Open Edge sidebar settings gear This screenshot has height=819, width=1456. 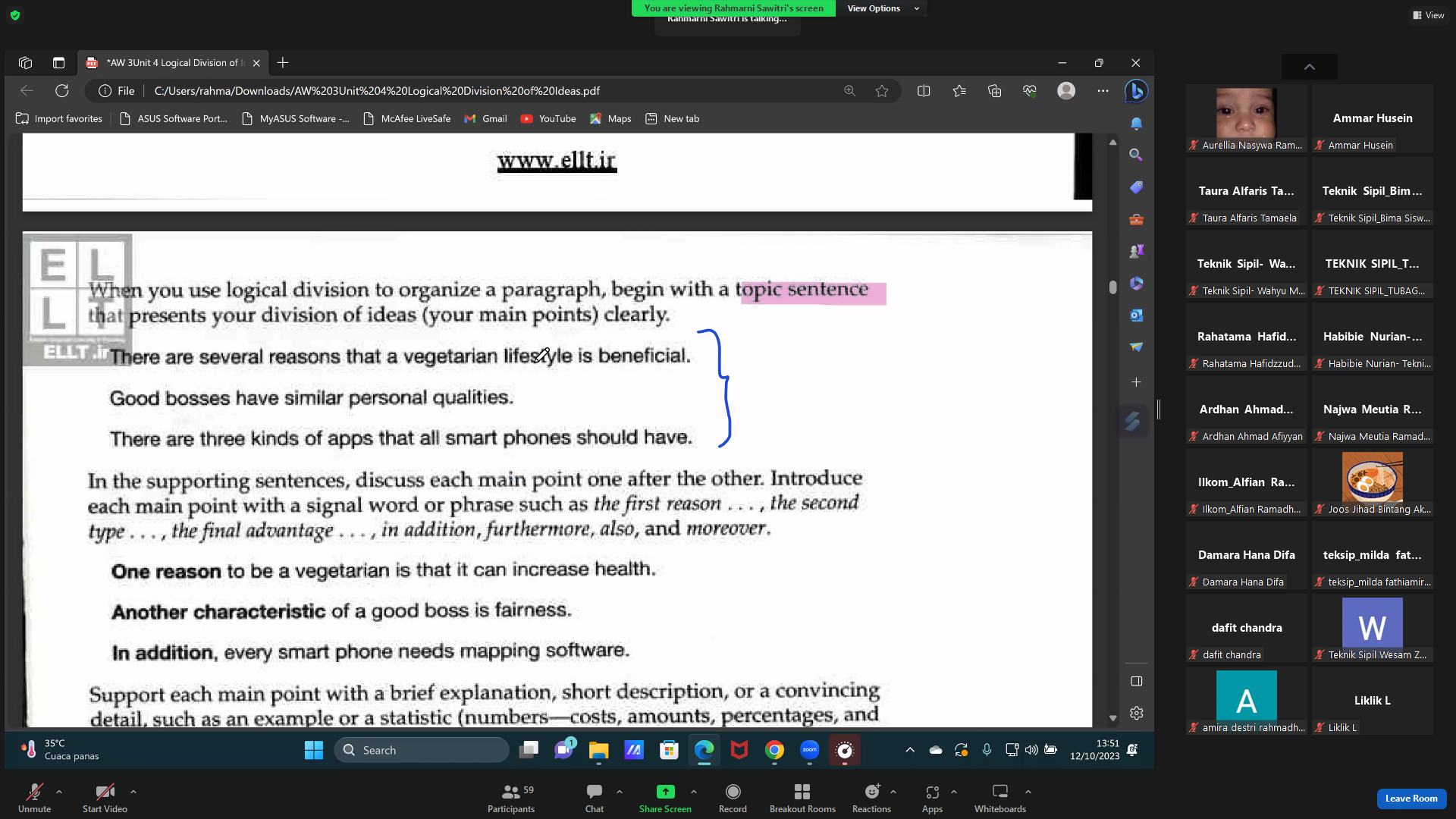[x=1136, y=713]
